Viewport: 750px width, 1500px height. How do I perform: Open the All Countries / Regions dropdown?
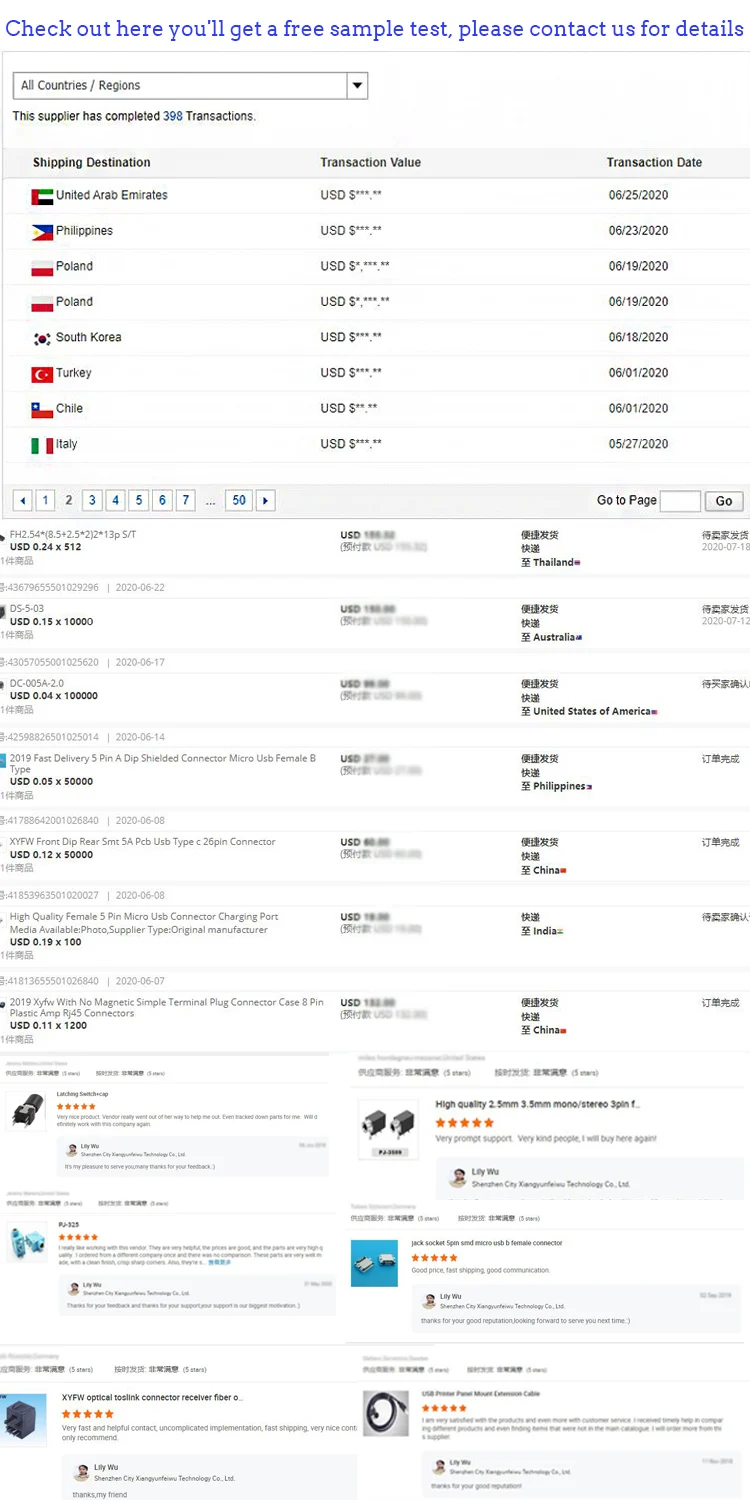[x=190, y=85]
